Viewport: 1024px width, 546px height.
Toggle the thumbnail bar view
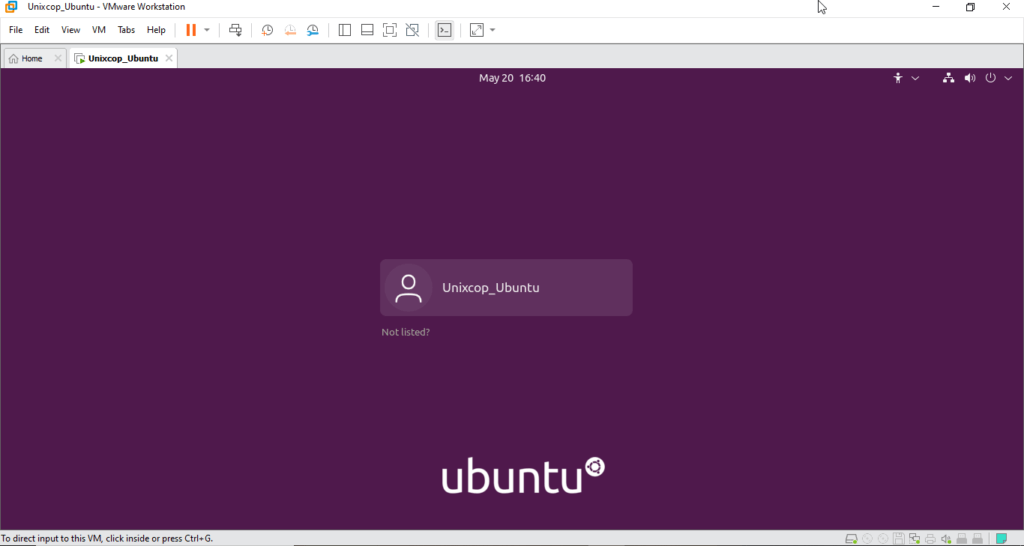367,30
